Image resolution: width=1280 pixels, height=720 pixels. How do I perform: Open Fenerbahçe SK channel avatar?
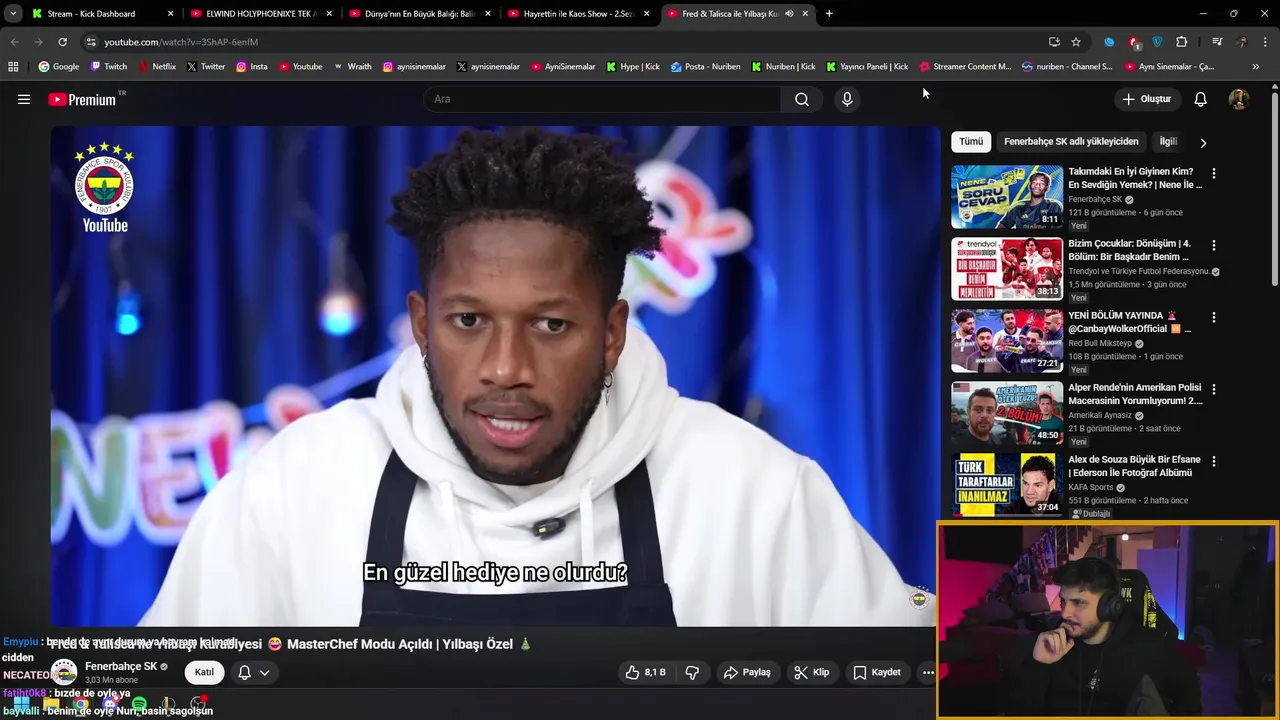[64, 672]
